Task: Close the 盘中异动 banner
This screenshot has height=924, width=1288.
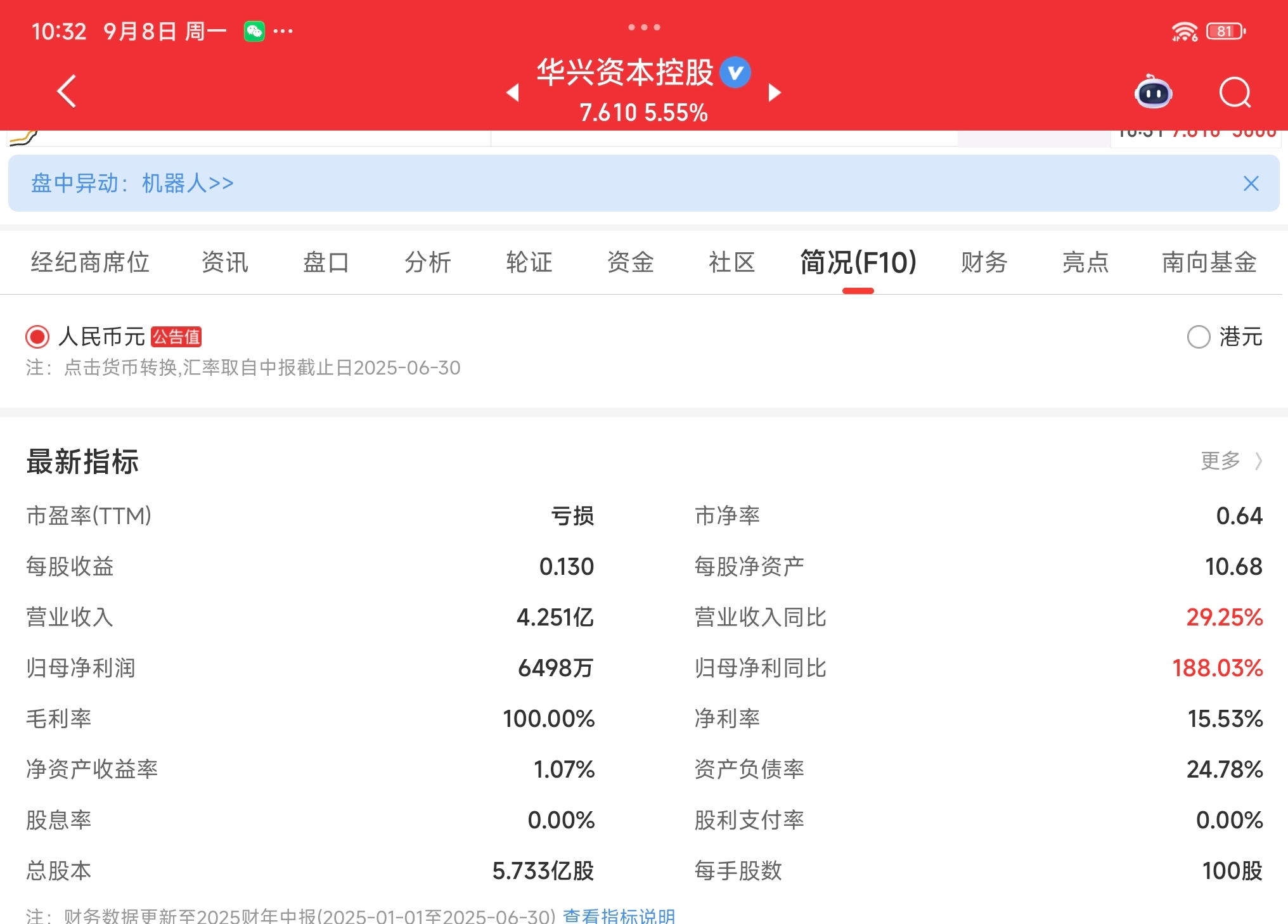Action: [1251, 184]
